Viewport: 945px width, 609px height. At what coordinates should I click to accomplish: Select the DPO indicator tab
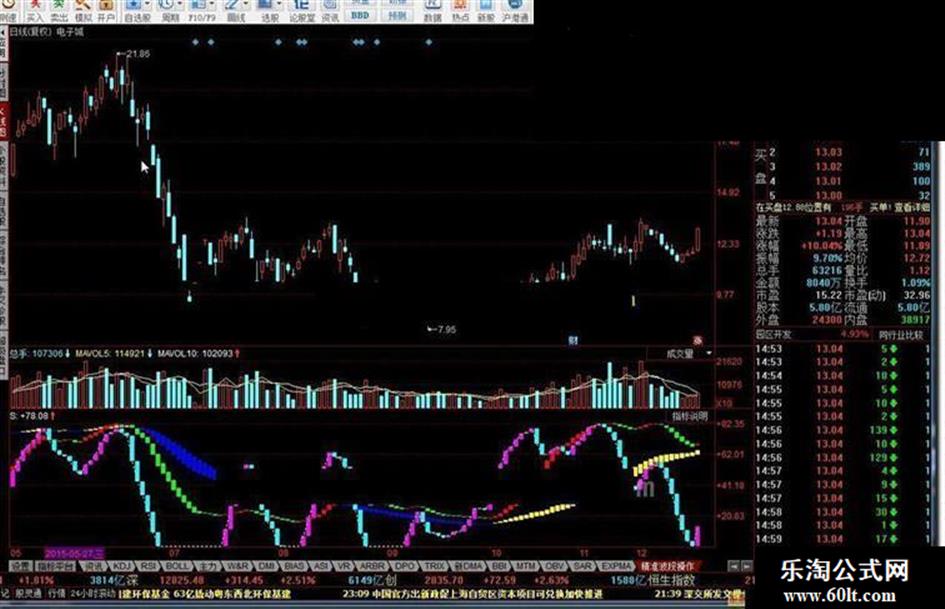(404, 566)
